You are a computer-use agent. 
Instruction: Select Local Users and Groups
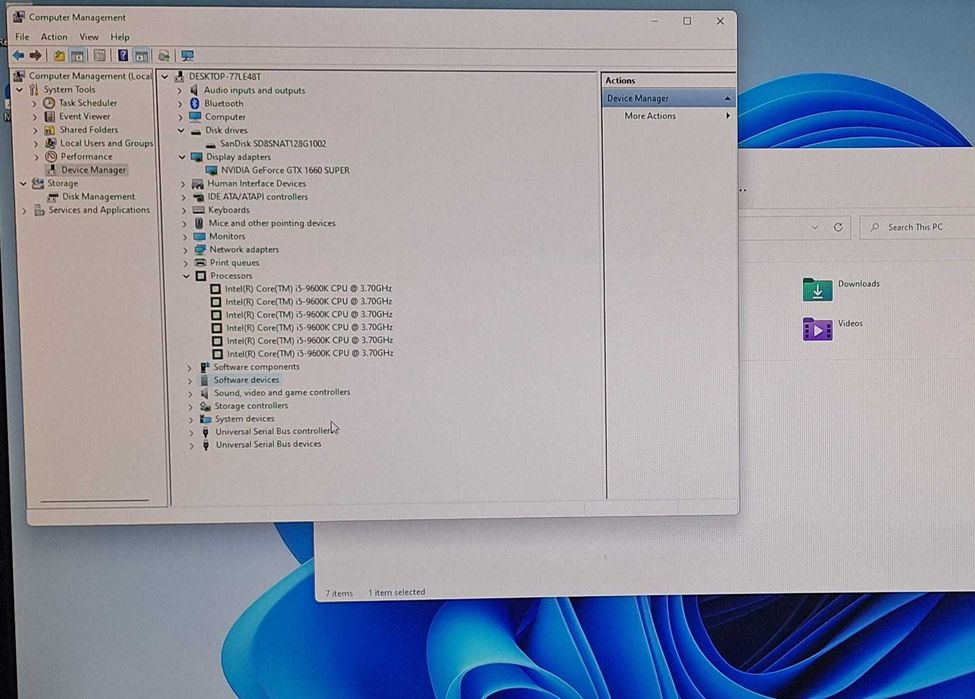(106, 143)
